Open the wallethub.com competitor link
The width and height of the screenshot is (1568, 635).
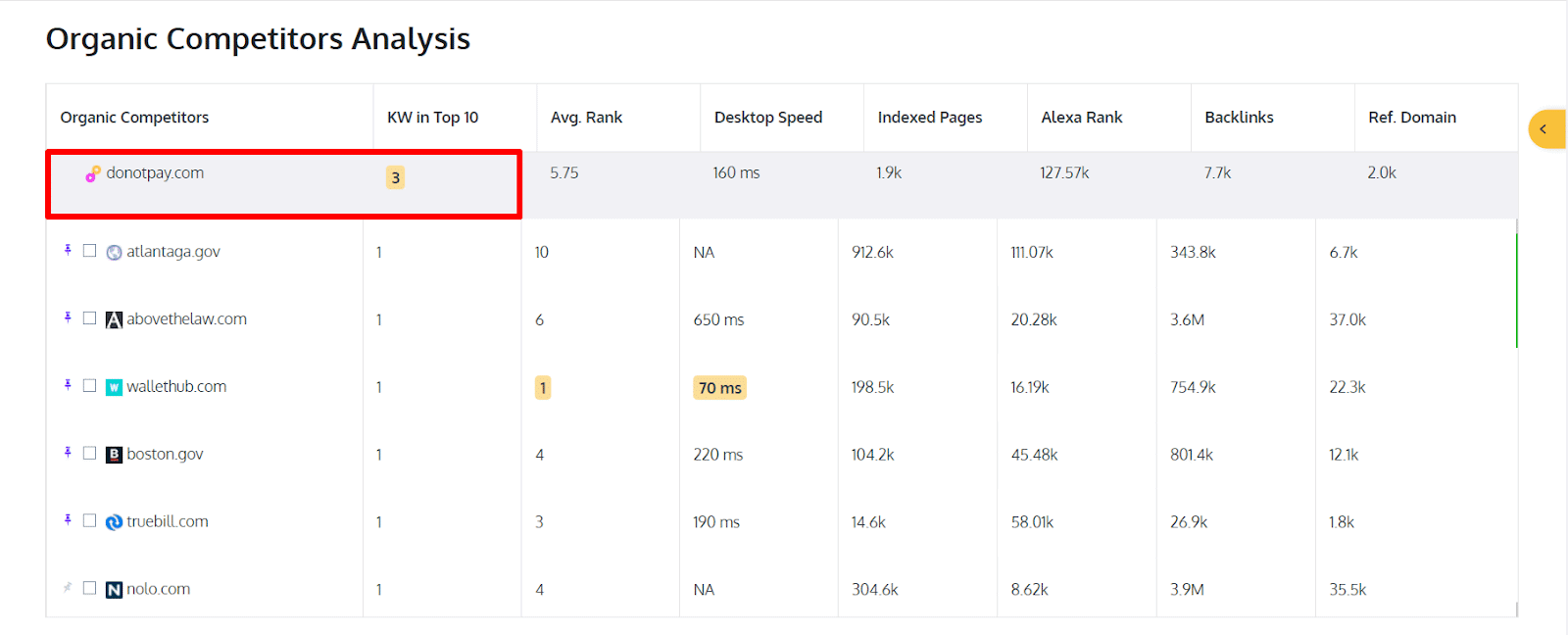pyautogui.click(x=176, y=387)
